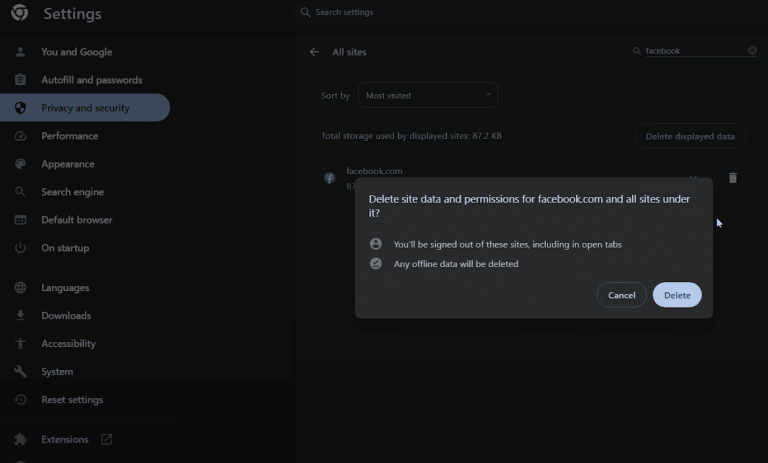Click the Downloads arrow icon

20,316
